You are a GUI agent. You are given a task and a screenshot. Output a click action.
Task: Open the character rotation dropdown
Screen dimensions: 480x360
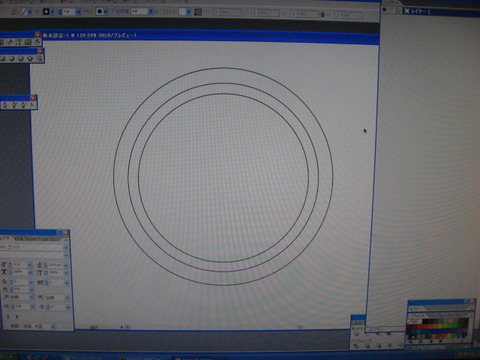point(68,307)
